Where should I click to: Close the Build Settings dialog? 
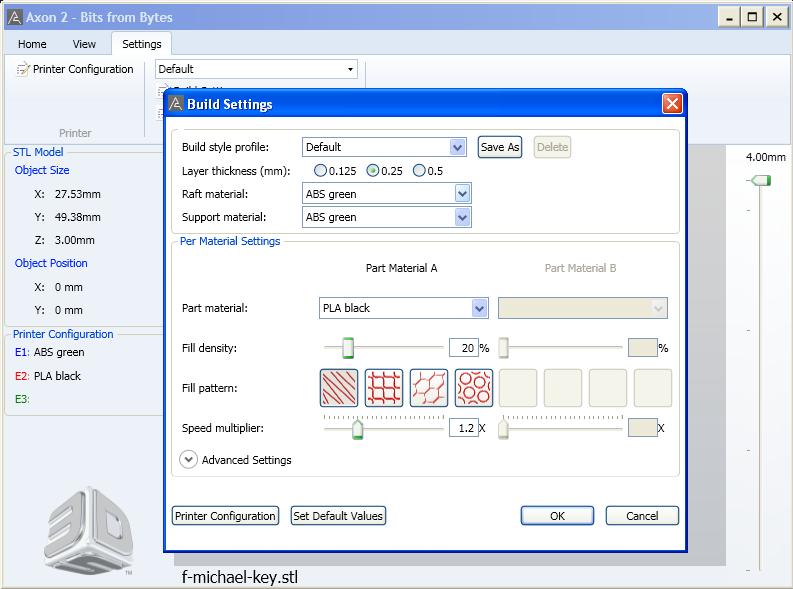pyautogui.click(x=672, y=104)
